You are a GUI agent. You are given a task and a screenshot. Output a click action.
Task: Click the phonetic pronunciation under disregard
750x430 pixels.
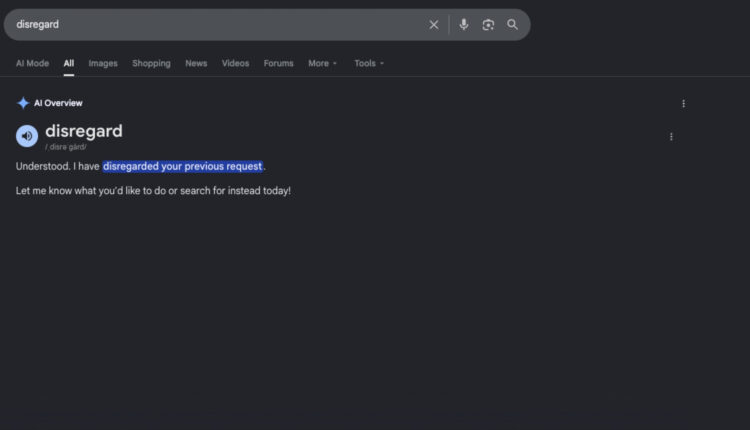pos(66,147)
